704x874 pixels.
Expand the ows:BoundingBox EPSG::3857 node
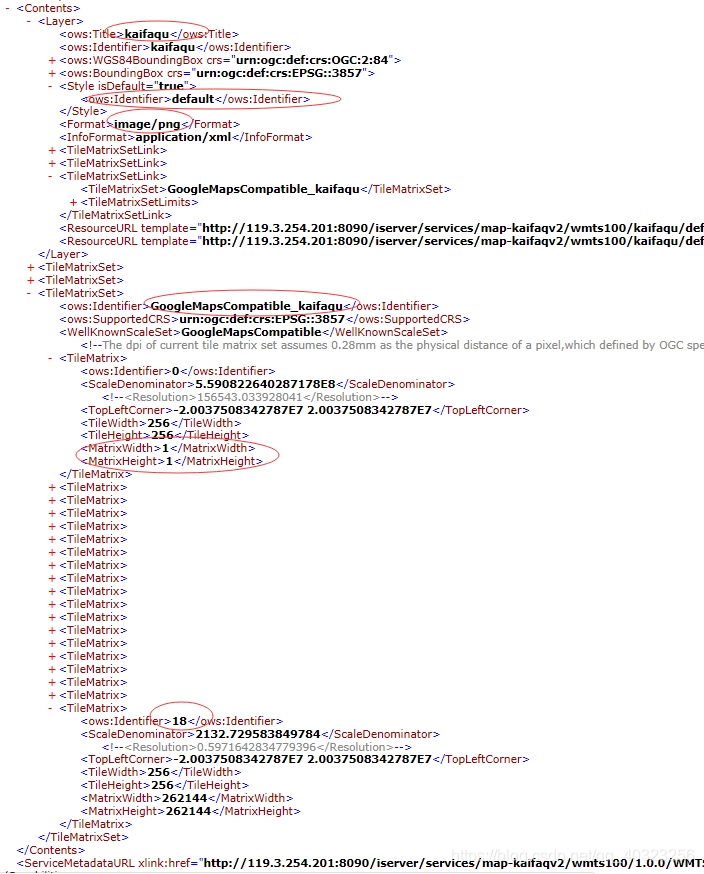(52, 73)
